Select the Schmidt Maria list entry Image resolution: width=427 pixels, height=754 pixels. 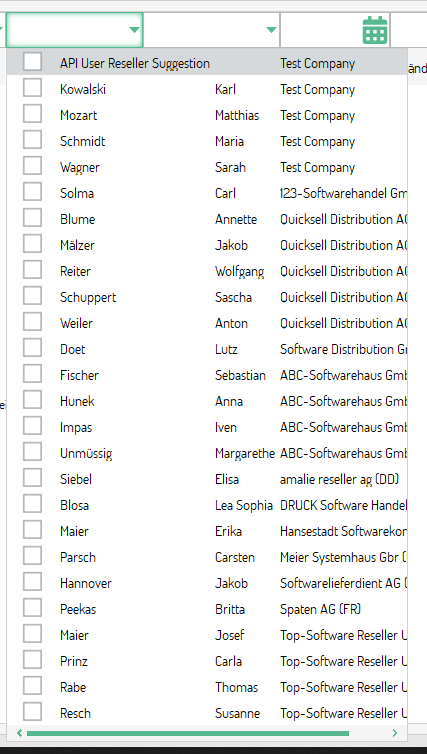point(207,141)
